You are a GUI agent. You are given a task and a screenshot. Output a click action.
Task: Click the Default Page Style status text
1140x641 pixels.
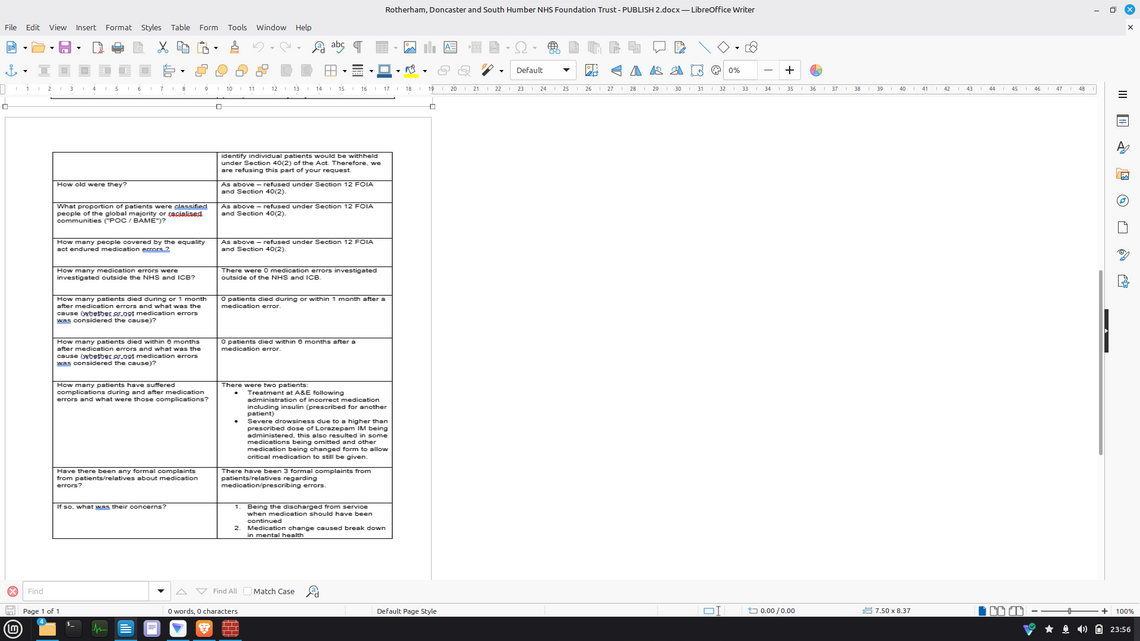point(406,611)
